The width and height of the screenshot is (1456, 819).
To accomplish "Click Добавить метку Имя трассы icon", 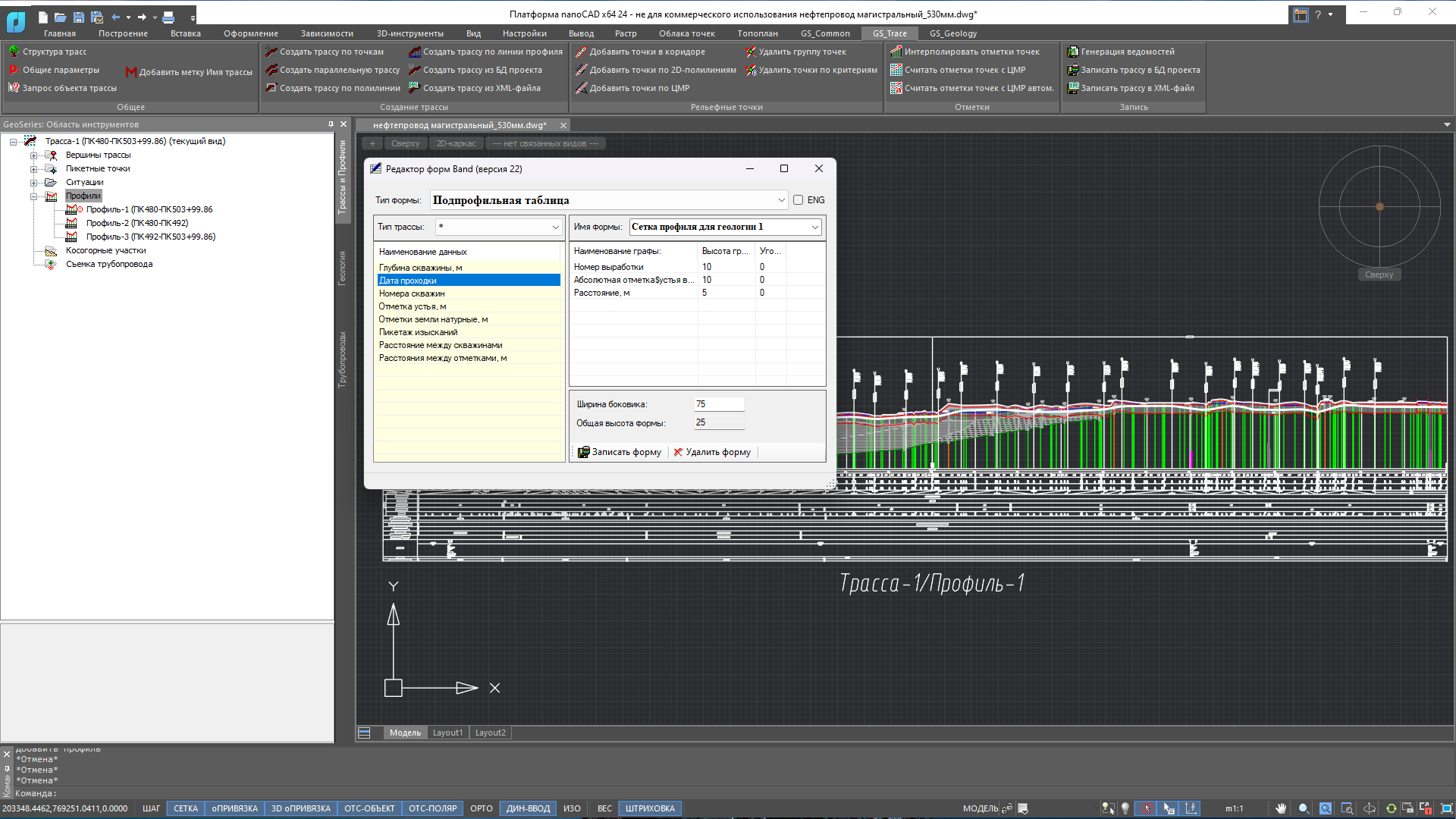I will 130,72.
